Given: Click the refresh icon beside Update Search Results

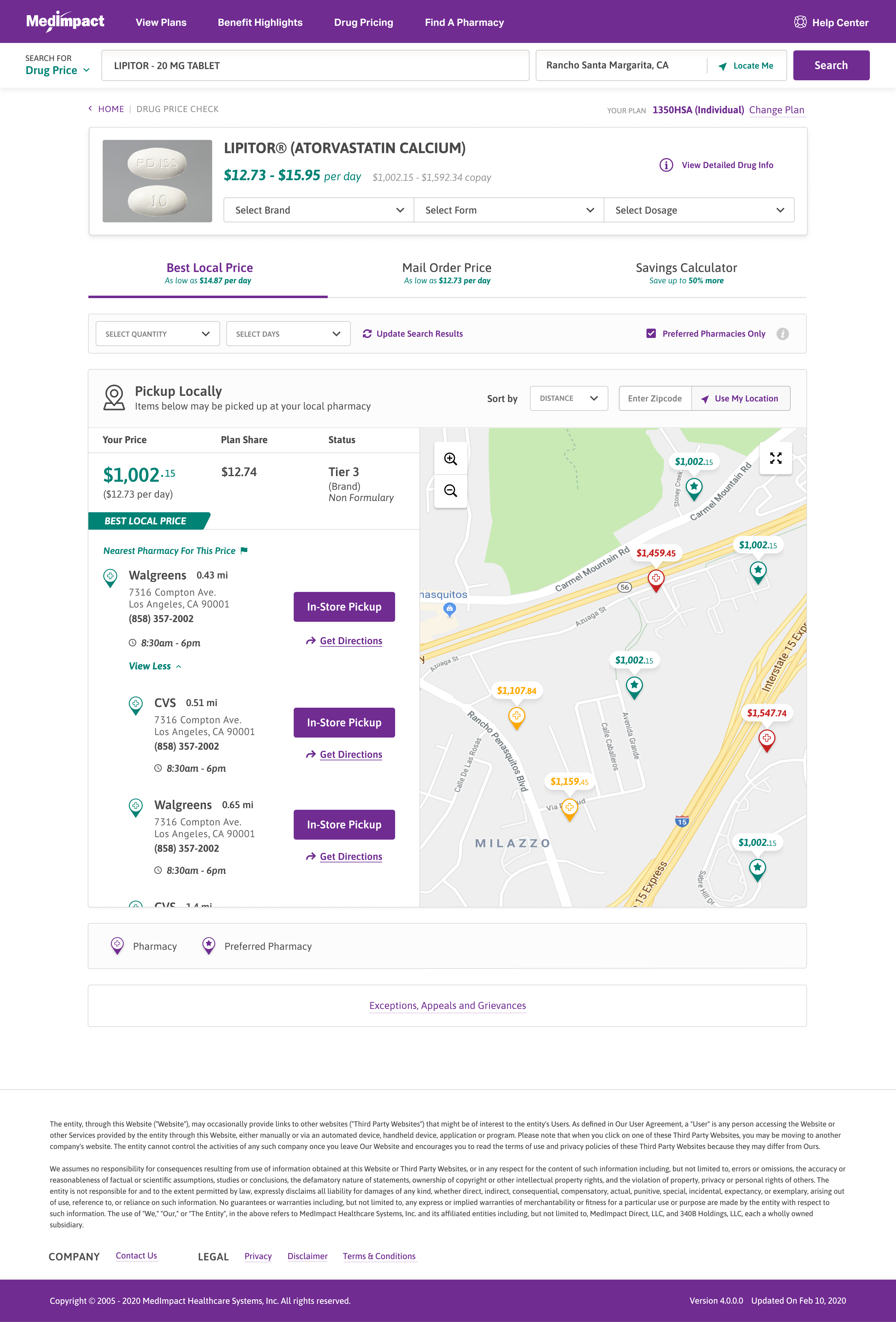Looking at the screenshot, I should tap(367, 334).
